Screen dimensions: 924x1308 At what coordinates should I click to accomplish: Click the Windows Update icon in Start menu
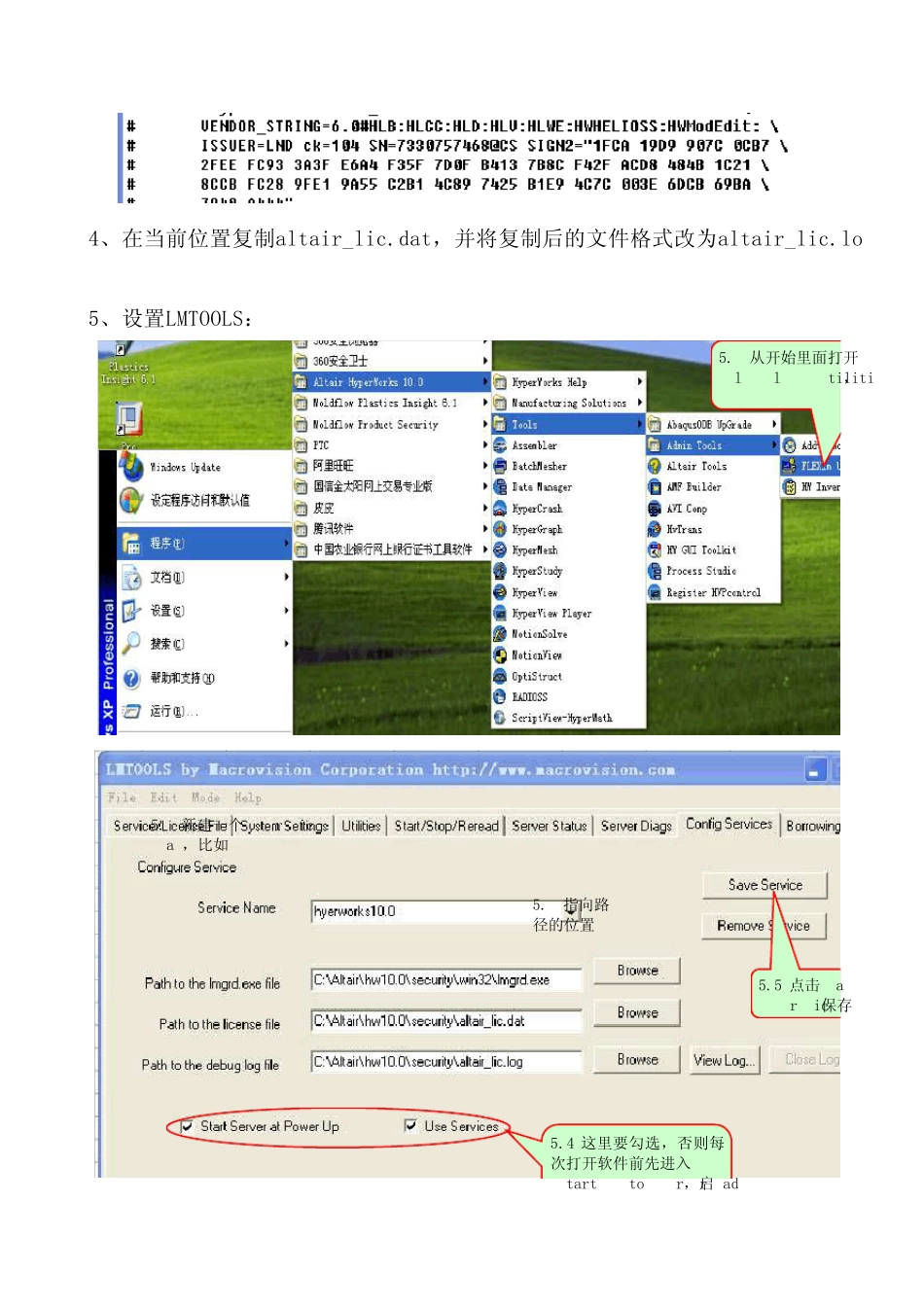click(x=131, y=467)
